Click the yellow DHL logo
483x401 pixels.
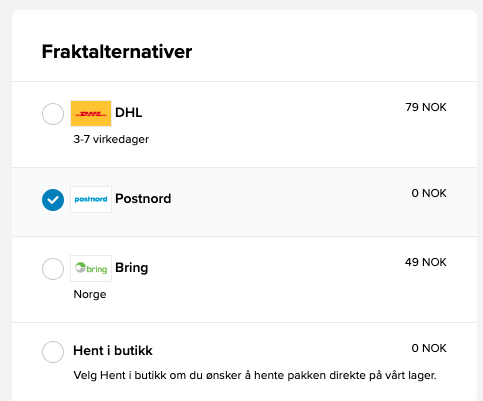[91, 114]
